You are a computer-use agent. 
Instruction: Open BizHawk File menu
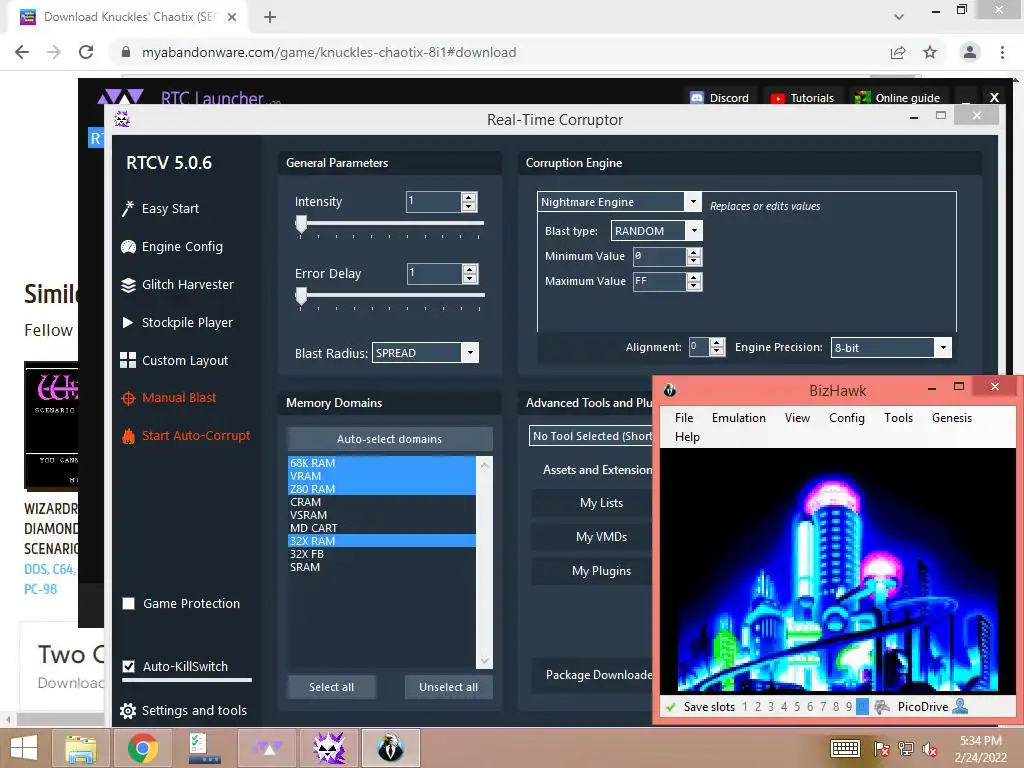pos(684,418)
